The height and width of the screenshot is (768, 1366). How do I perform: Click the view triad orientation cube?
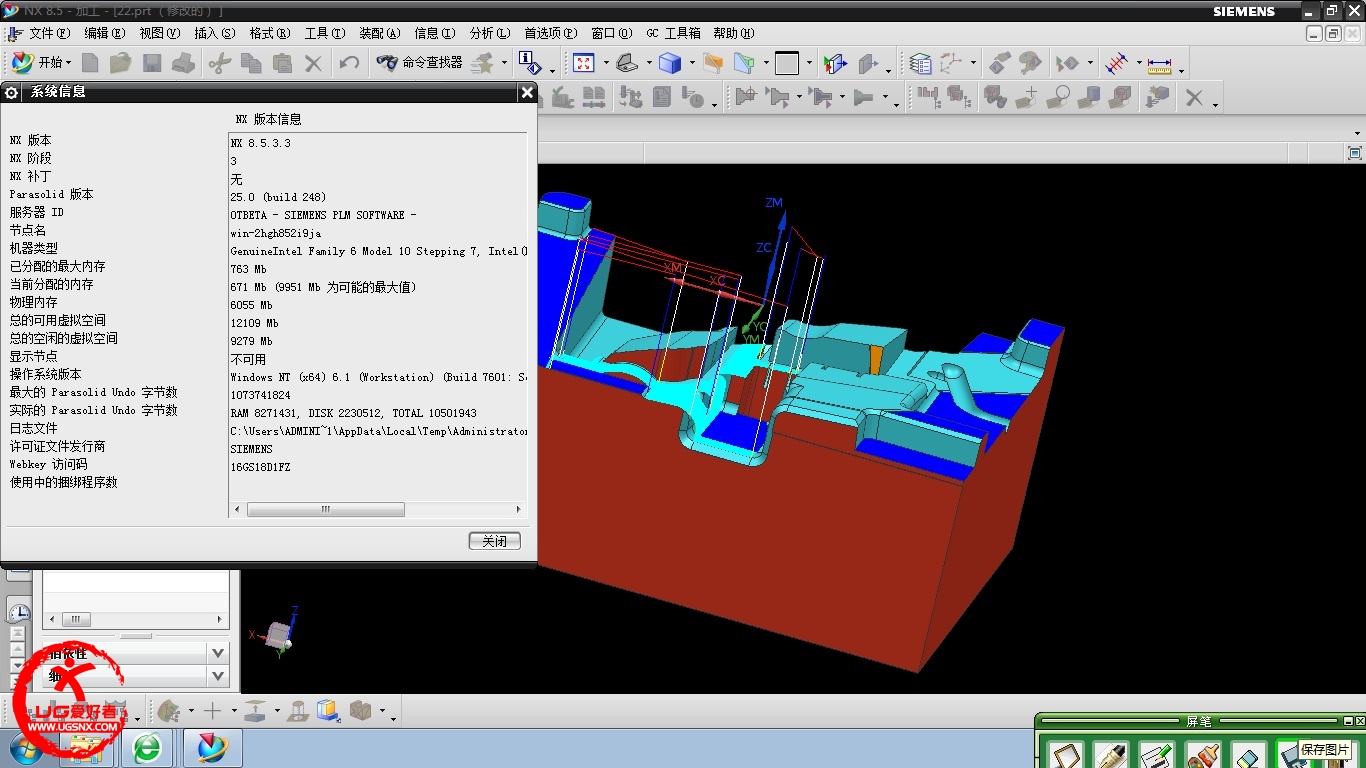(x=279, y=634)
